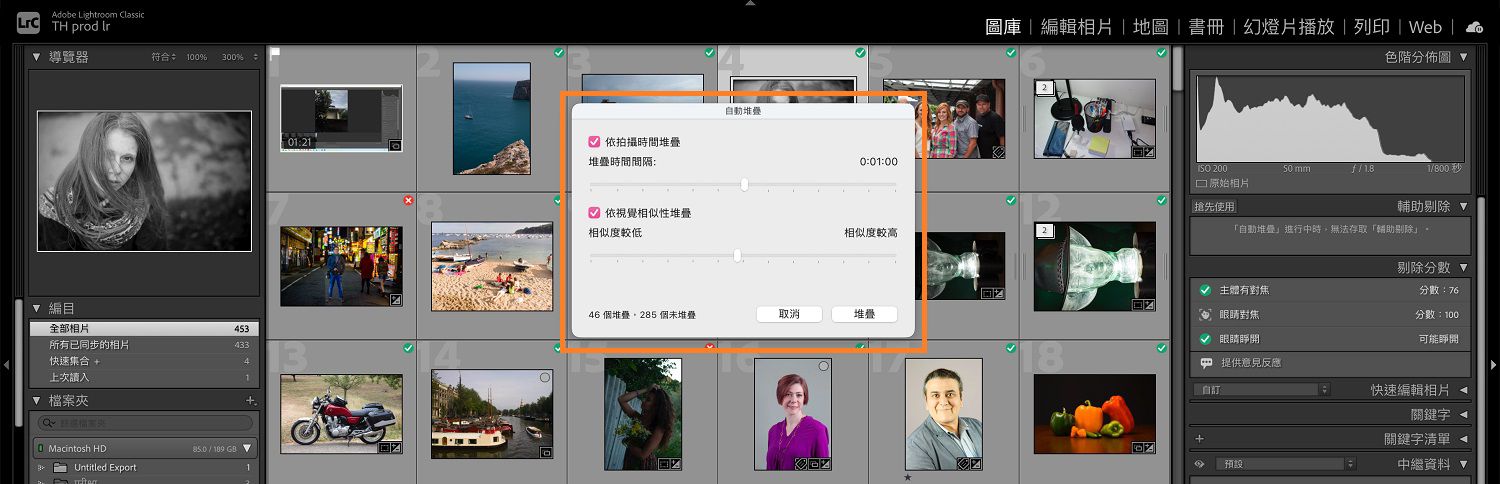Select 全部相片 in the catalog
The width and height of the screenshot is (1500, 484).
pos(144,328)
